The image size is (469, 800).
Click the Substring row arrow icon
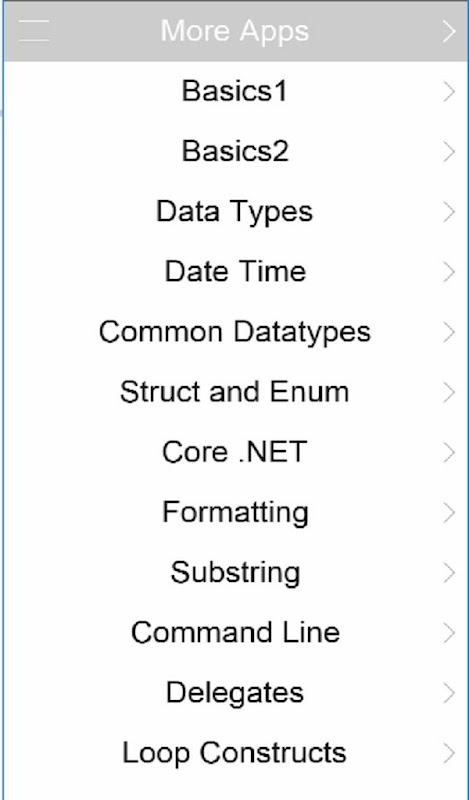pyautogui.click(x=449, y=573)
